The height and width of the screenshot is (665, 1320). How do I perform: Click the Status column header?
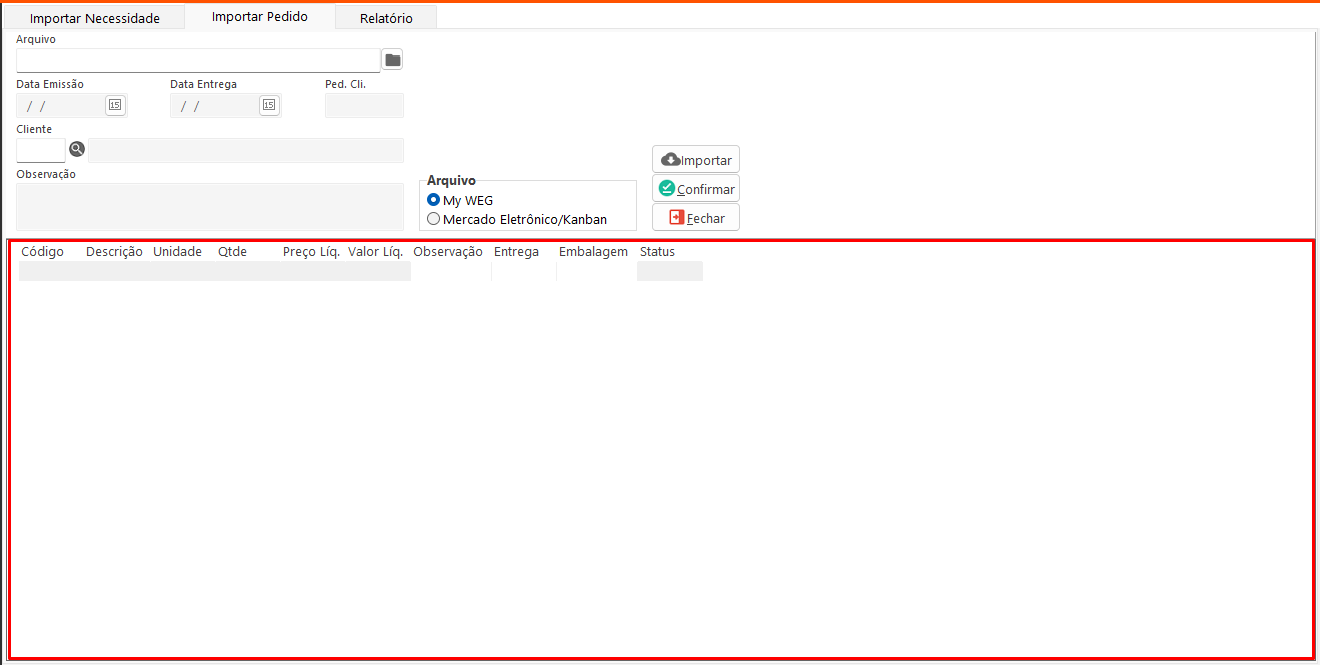[657, 252]
